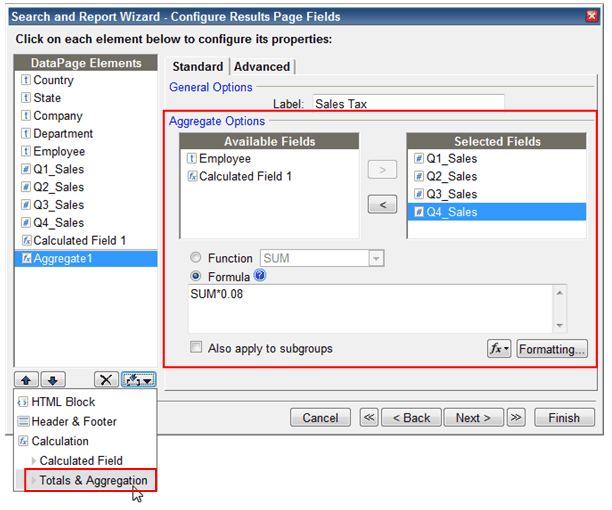Open the Formatting... dialog button

(x=552, y=348)
